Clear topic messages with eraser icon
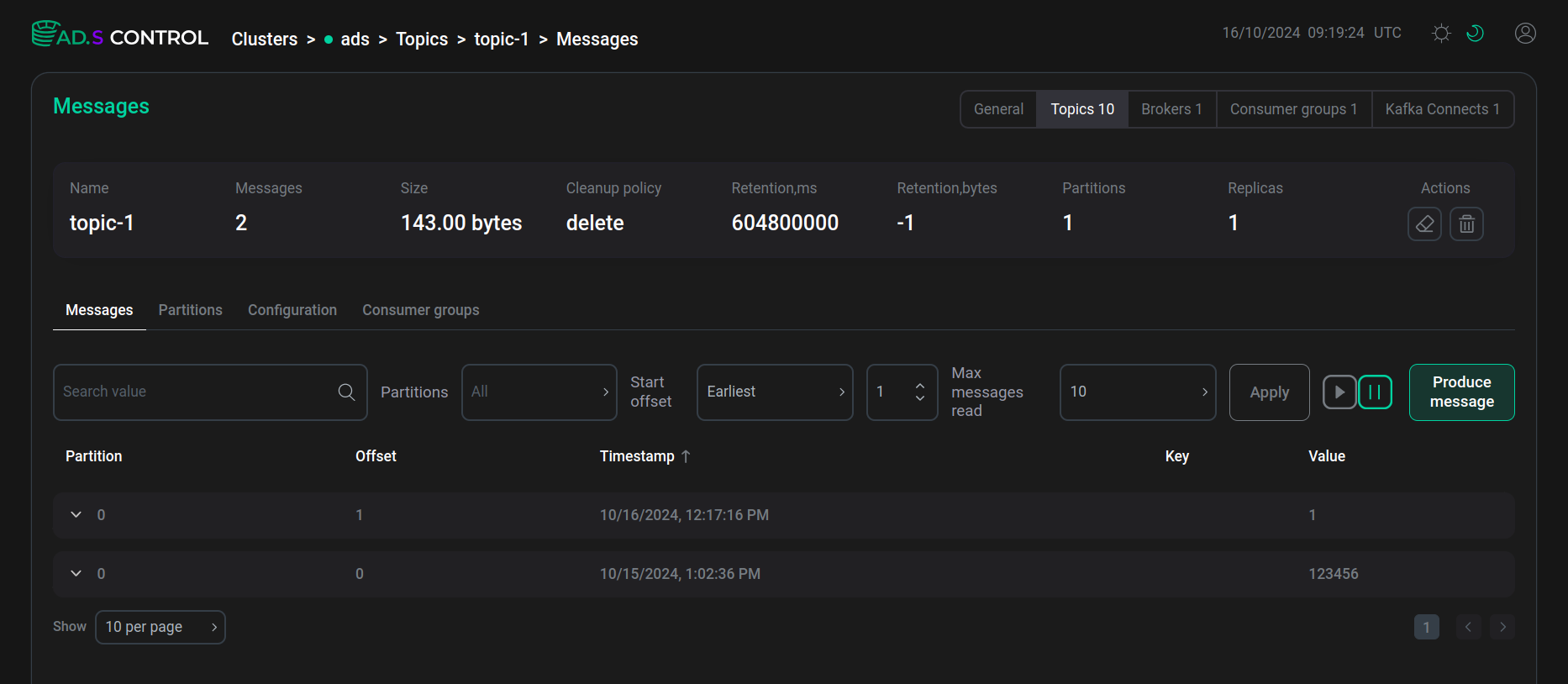 (1424, 224)
